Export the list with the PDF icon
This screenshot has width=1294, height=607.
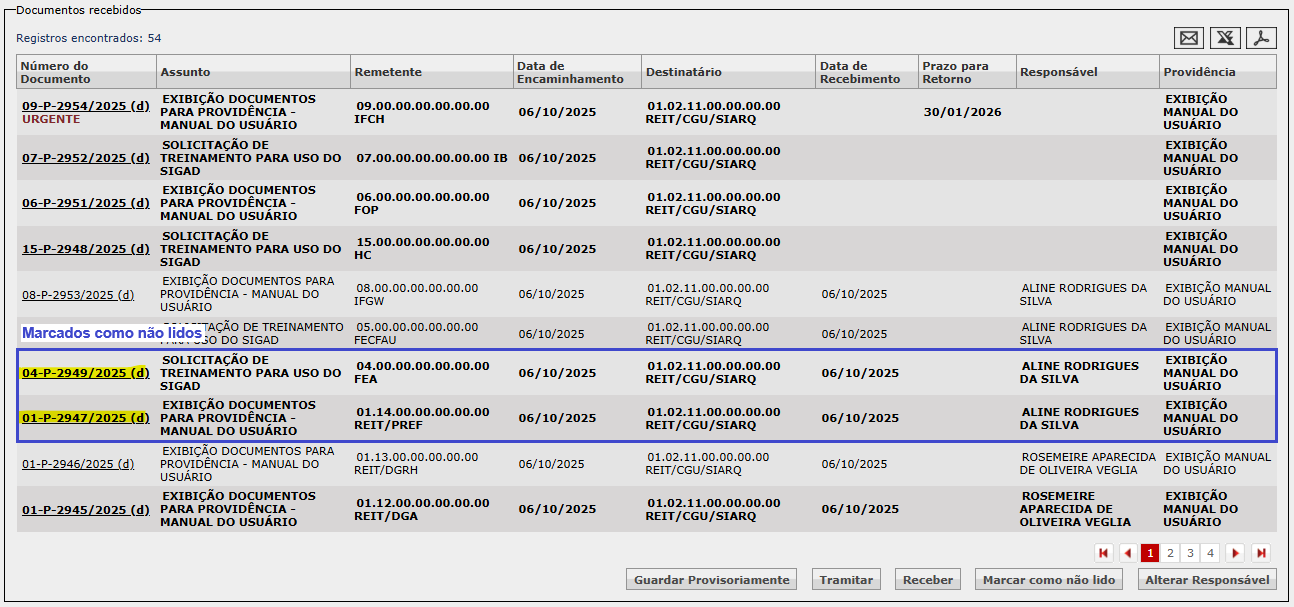1262,38
